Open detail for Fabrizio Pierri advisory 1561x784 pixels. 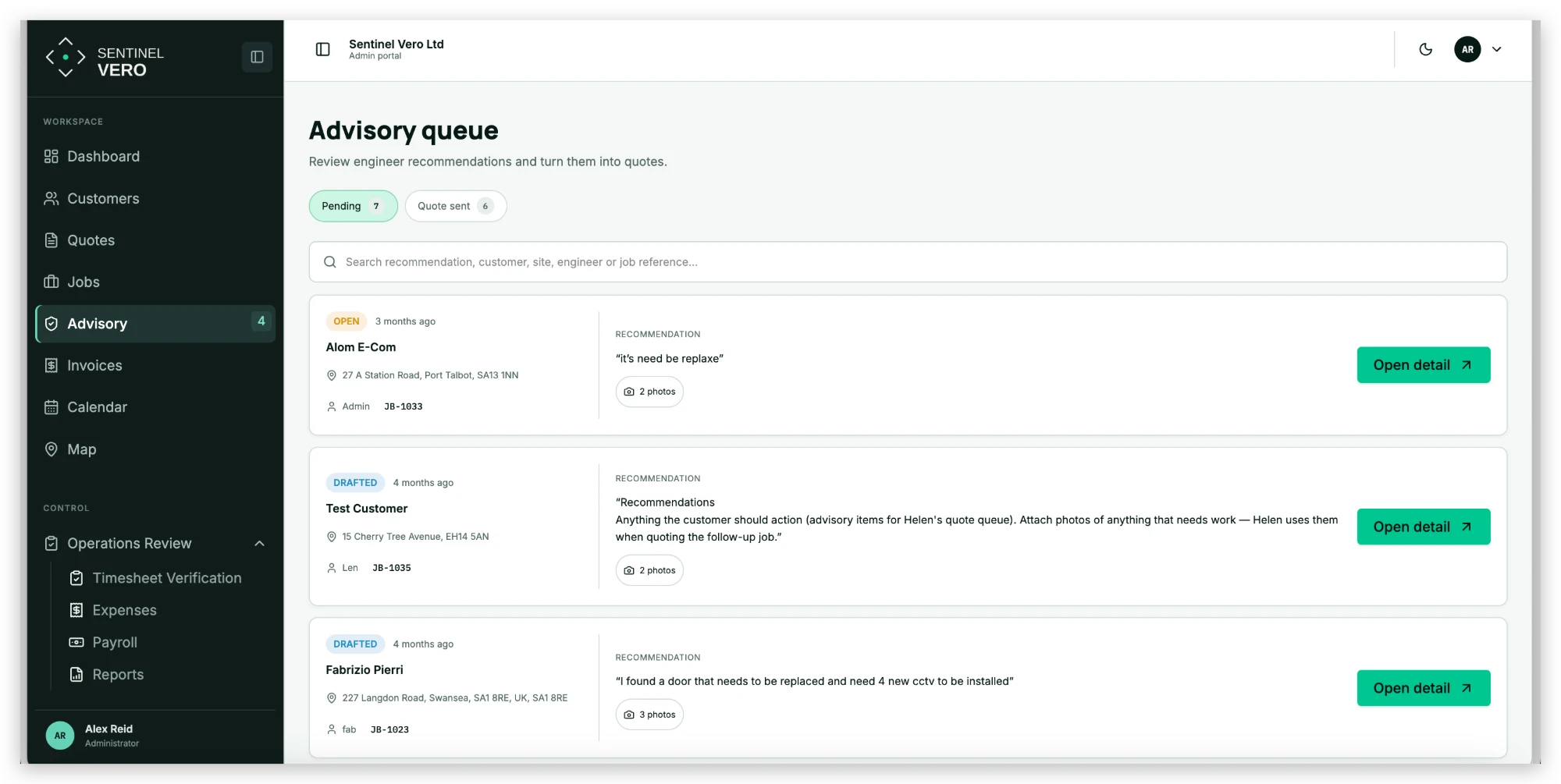click(x=1423, y=688)
